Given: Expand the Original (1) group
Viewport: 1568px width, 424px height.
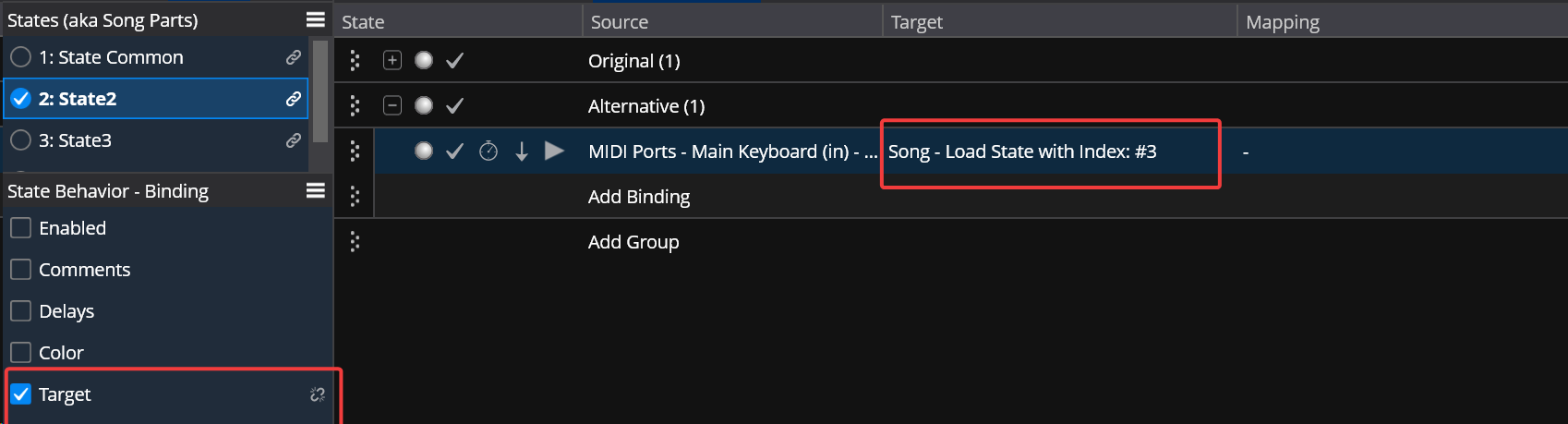Looking at the screenshot, I should (x=392, y=61).
